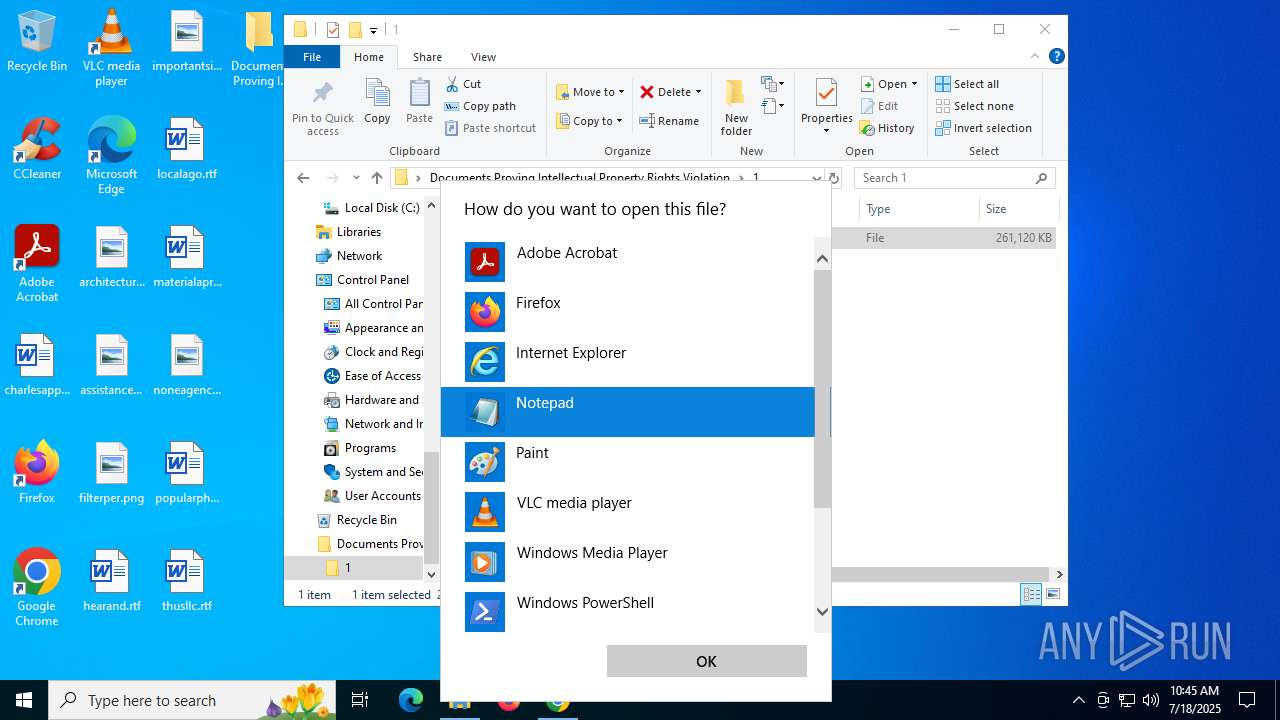This screenshot has height=720, width=1280.
Task: Click the Task View taskbar icon
Action: 360,700
